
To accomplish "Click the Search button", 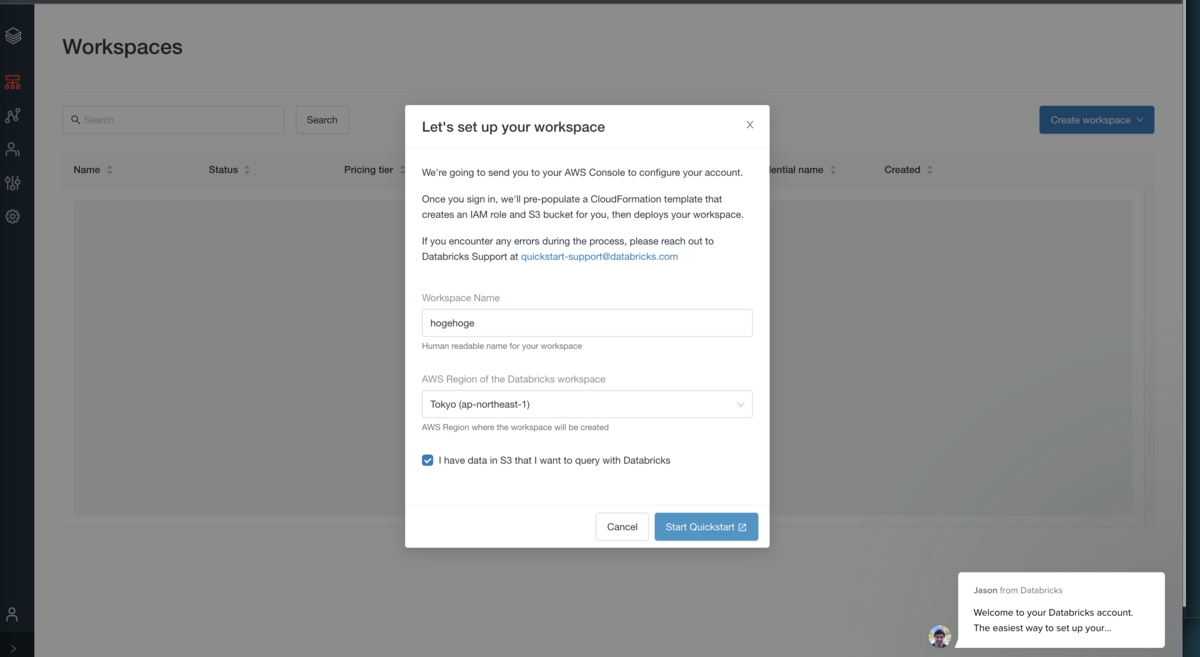I will click(322, 120).
